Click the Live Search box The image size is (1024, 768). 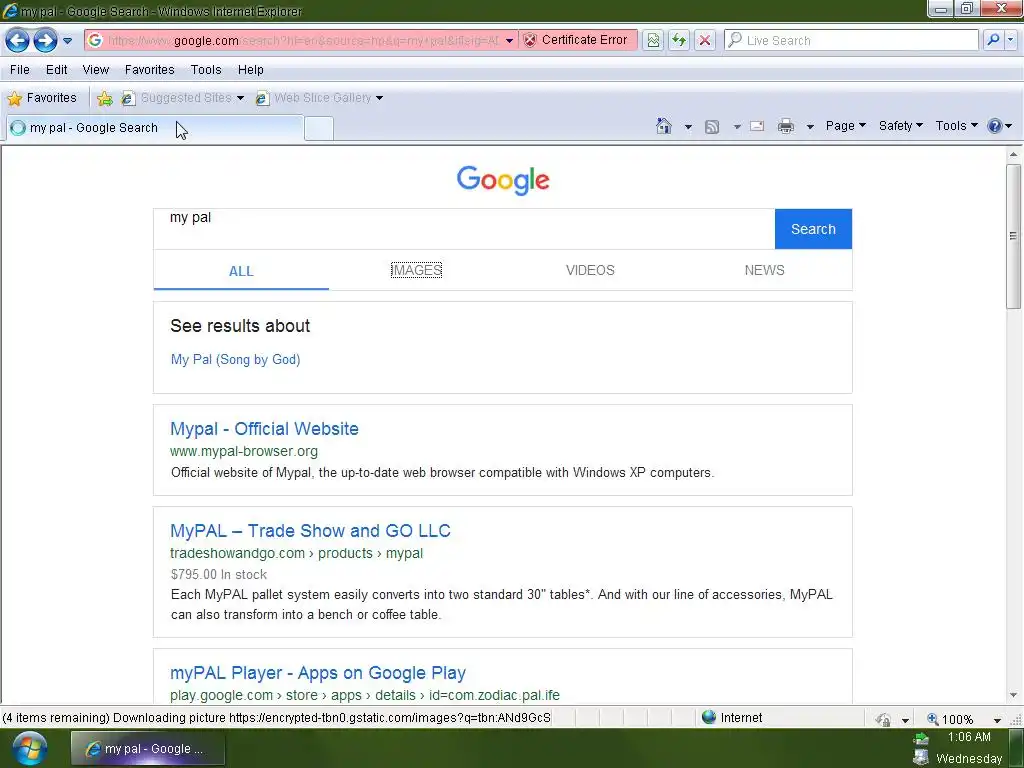point(852,40)
